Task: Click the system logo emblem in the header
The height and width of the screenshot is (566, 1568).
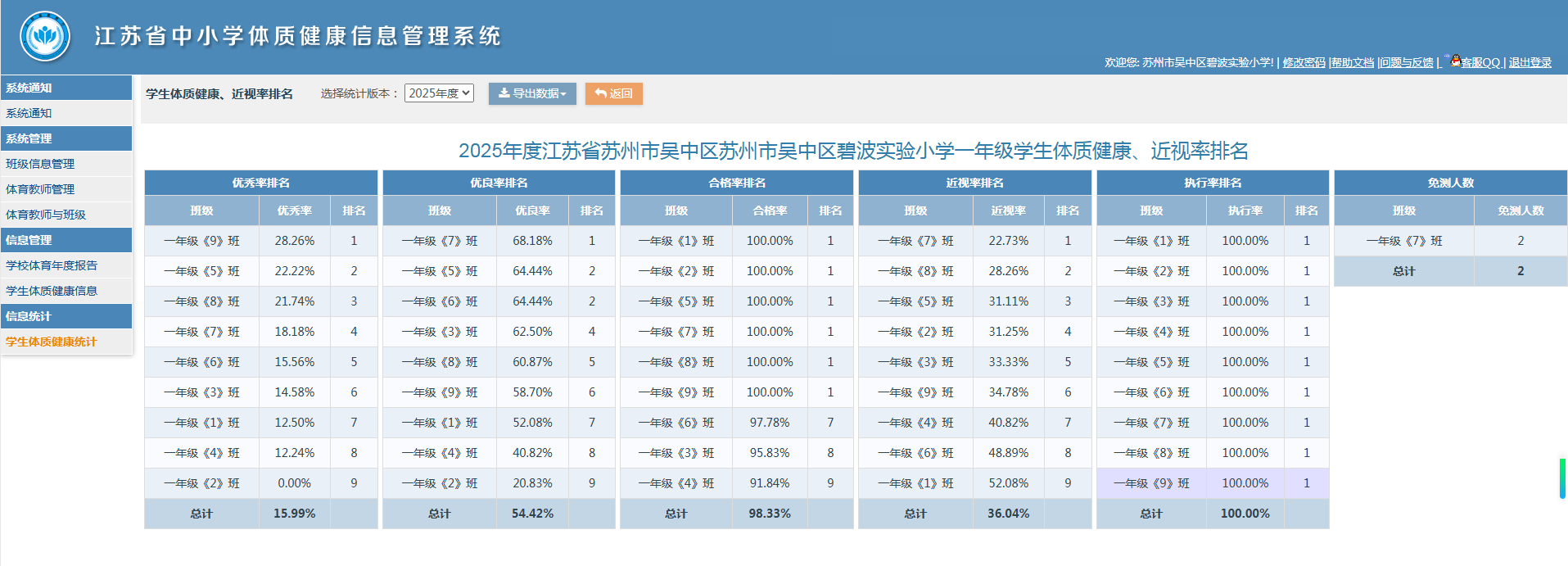Action: 45,36
